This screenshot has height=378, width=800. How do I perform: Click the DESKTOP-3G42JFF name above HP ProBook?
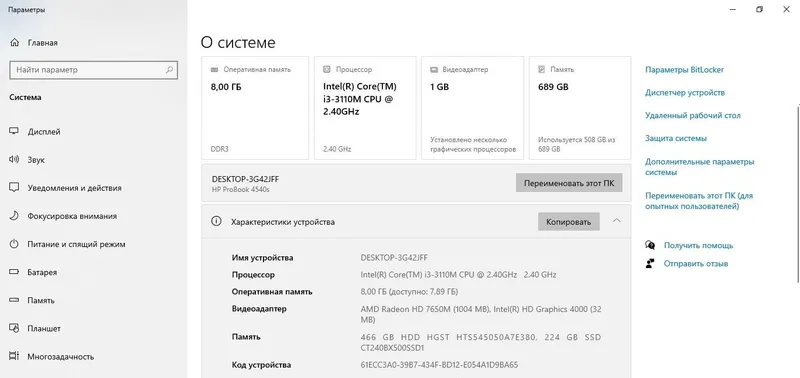(245, 179)
